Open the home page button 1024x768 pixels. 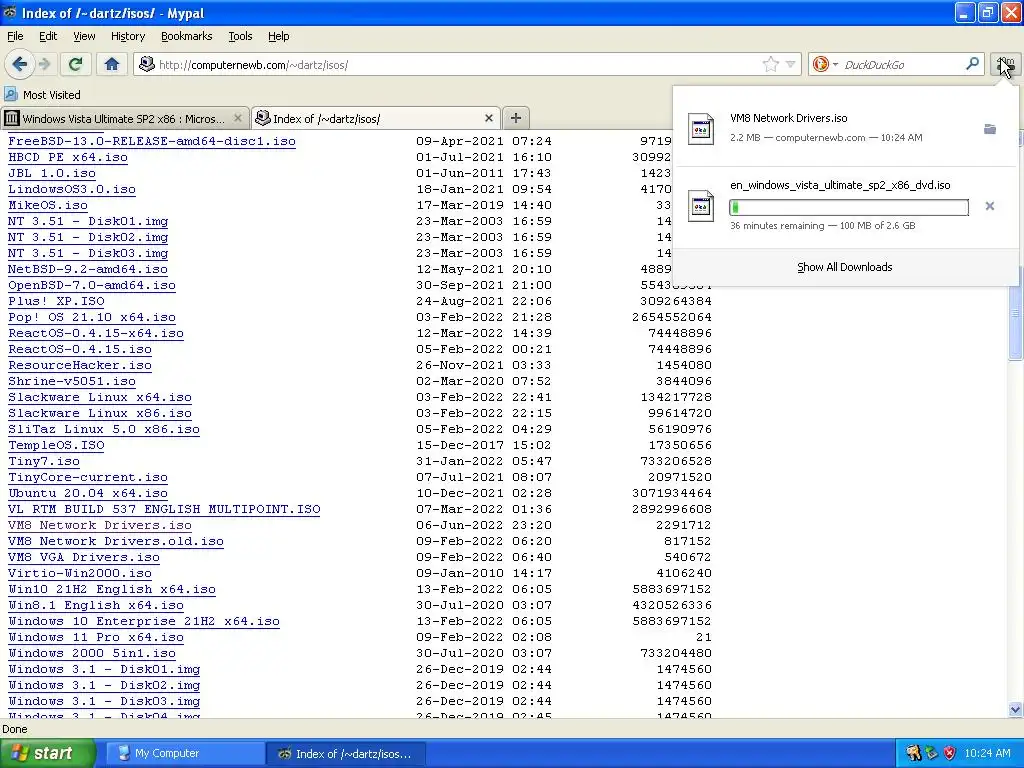click(x=112, y=64)
